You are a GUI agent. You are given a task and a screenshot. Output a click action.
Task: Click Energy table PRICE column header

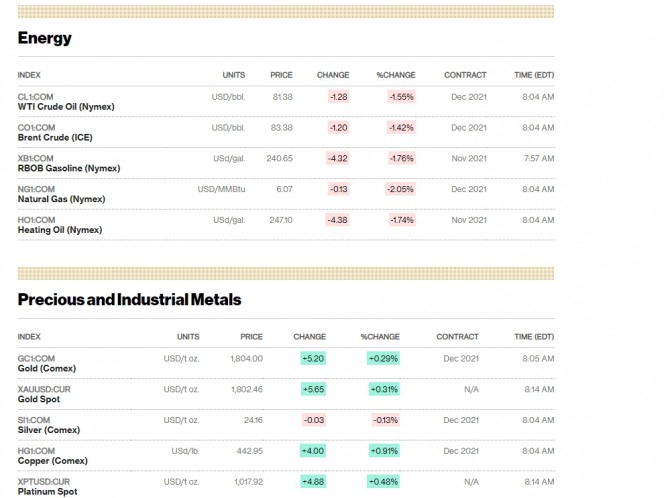pyautogui.click(x=281, y=75)
